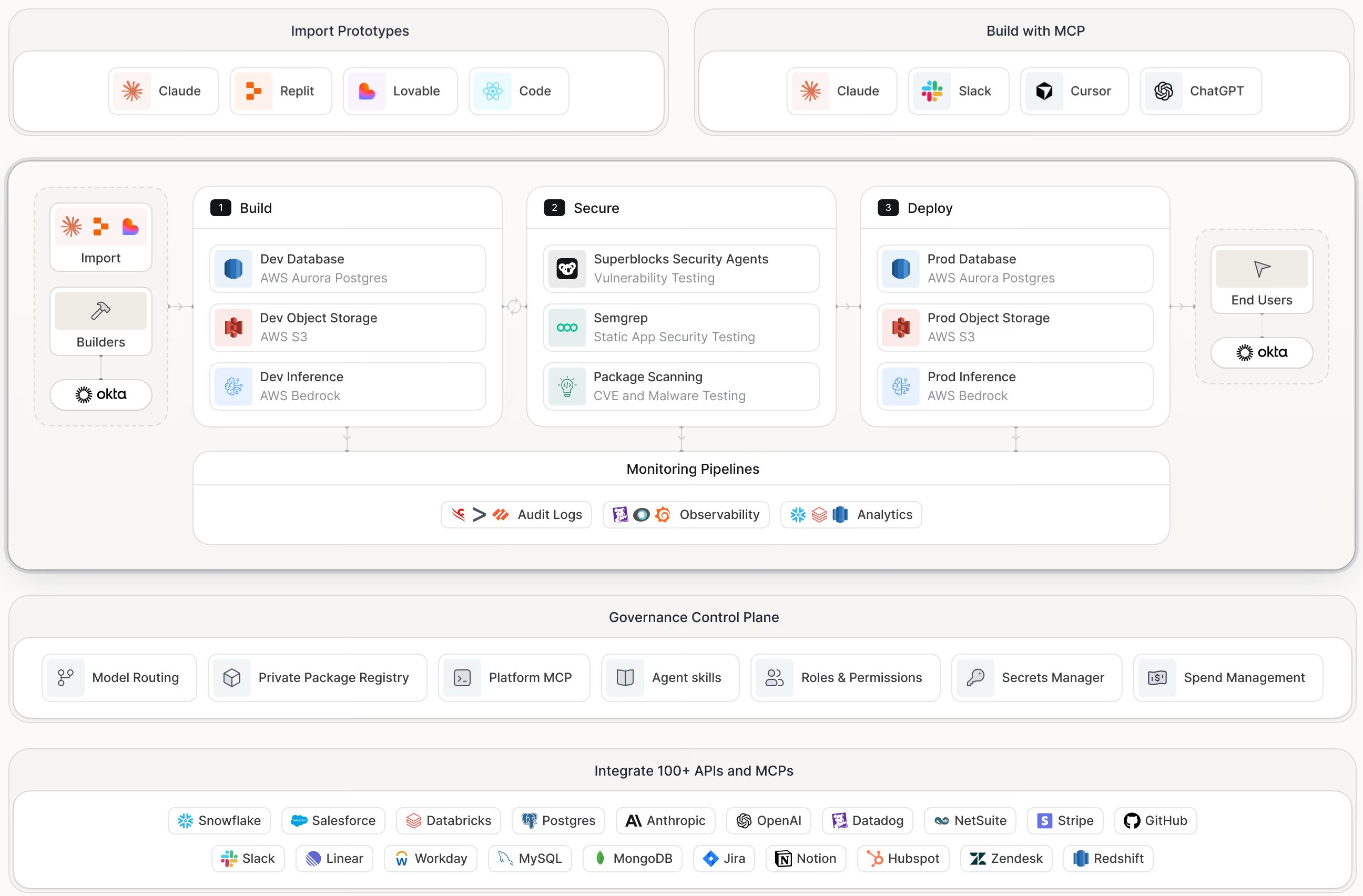Click the okta badge under Builders
This screenshot has height=896, width=1363.
click(101, 394)
